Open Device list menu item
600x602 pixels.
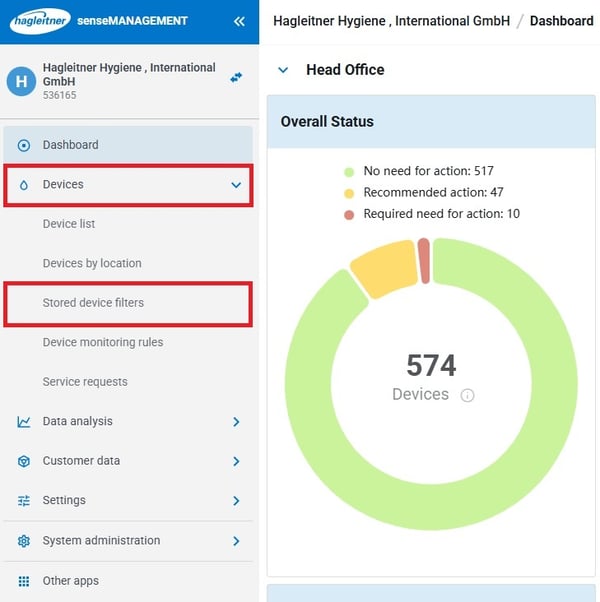pyautogui.click(x=69, y=224)
